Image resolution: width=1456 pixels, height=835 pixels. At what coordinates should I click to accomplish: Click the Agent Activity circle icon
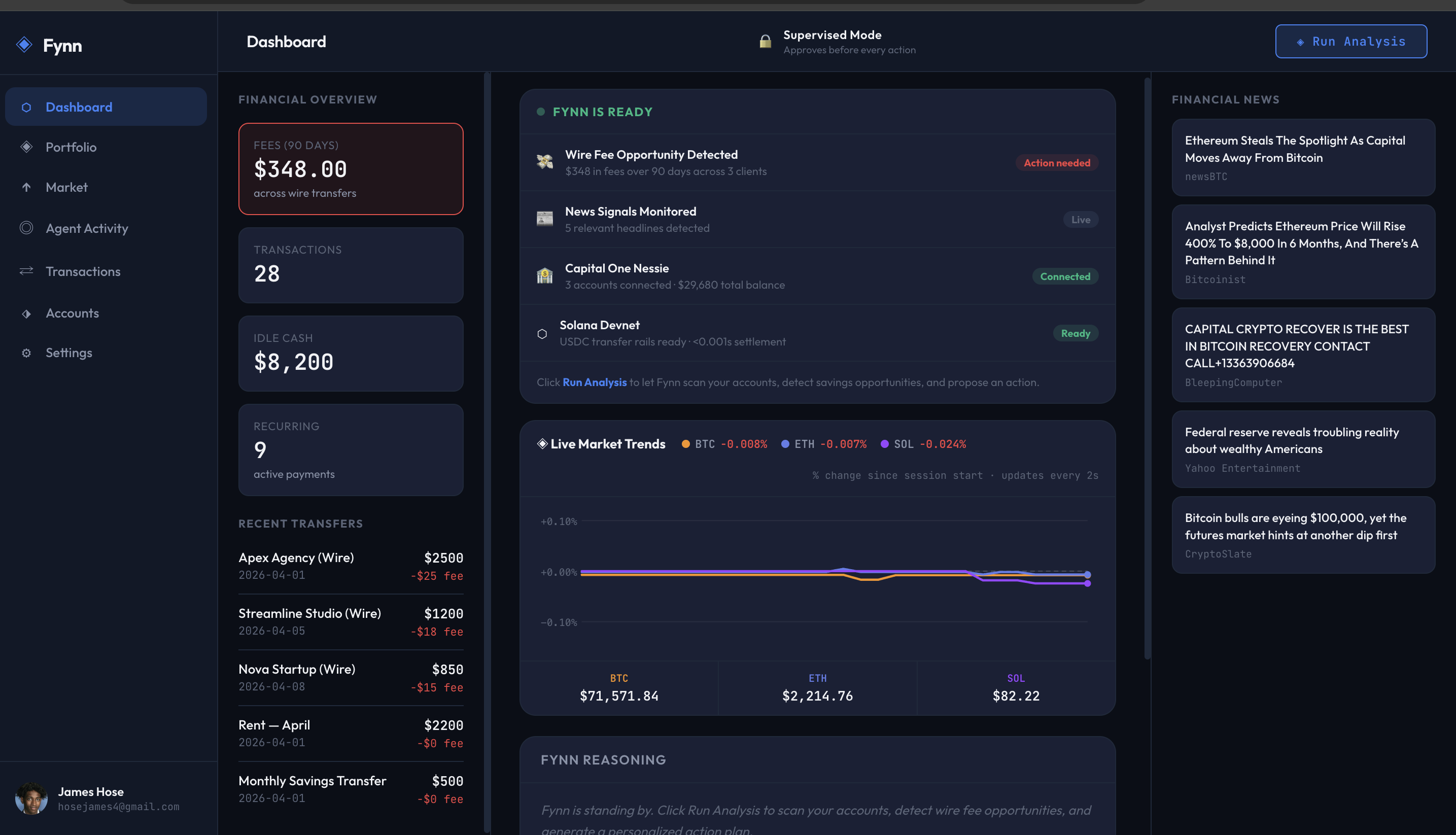26,228
